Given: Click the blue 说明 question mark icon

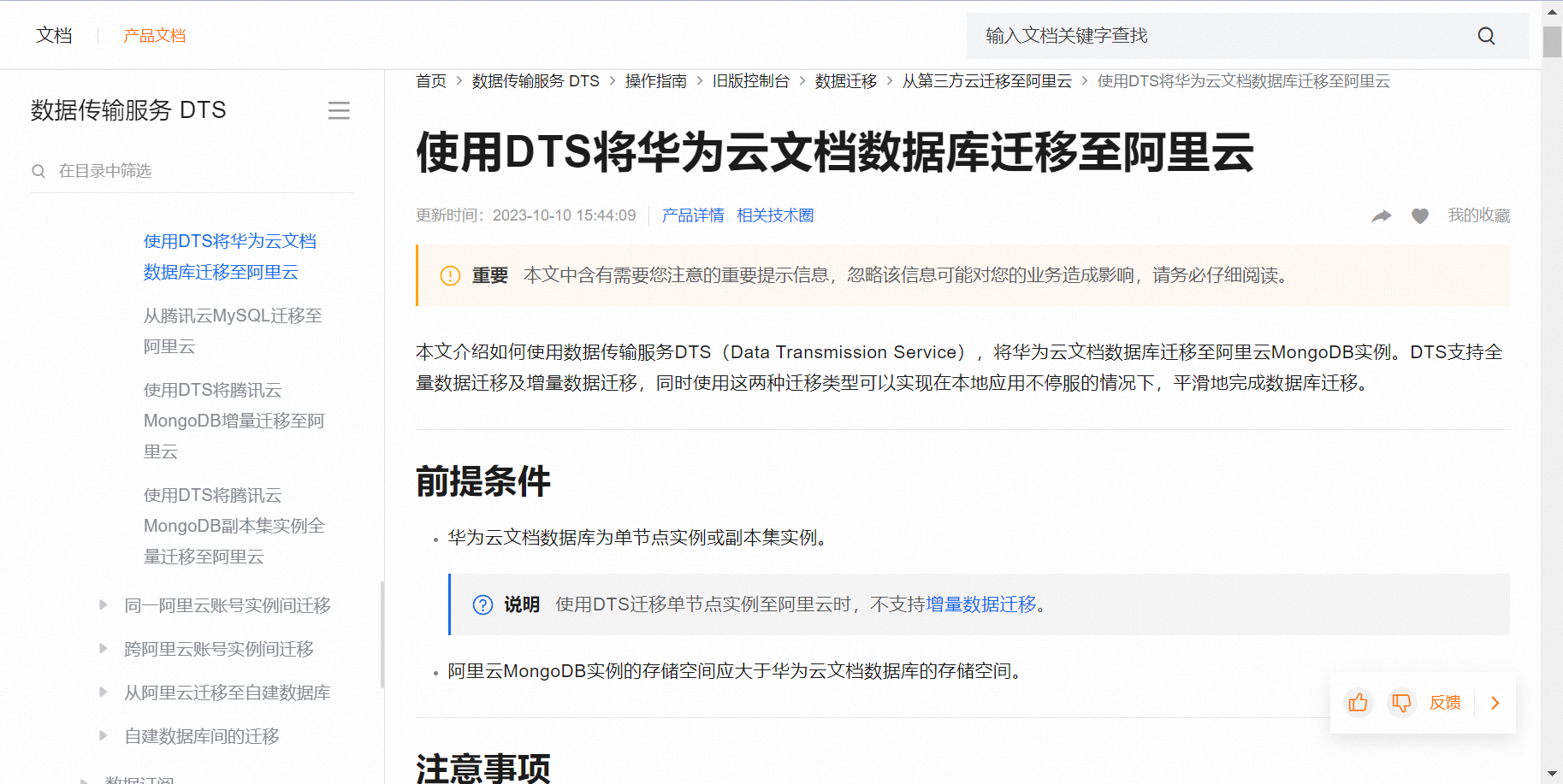Looking at the screenshot, I should click(483, 604).
